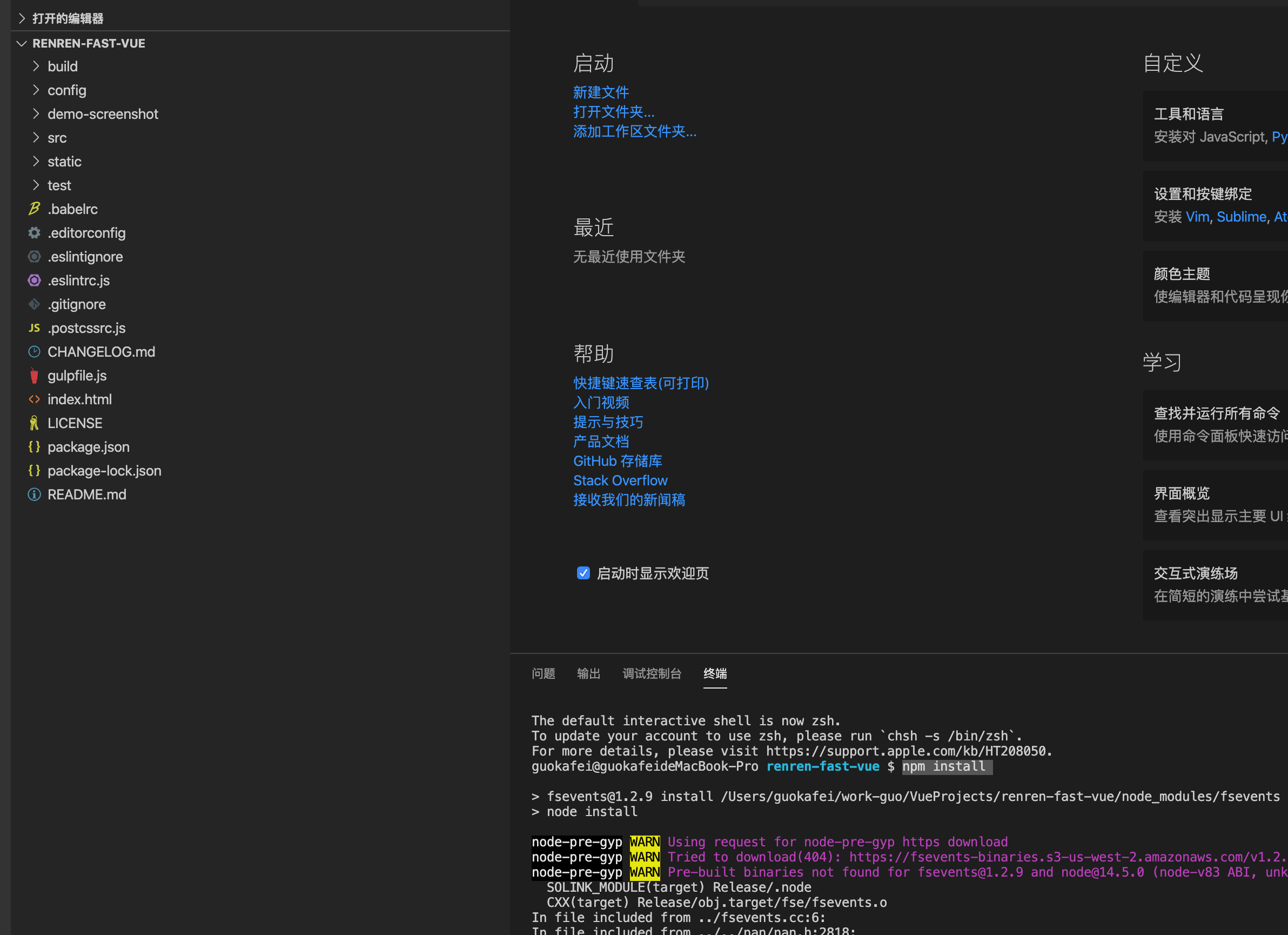Screen dimensions: 1288x935
Task: Select the ESLint icon beside .eslintrc.js
Action: (x=34, y=280)
